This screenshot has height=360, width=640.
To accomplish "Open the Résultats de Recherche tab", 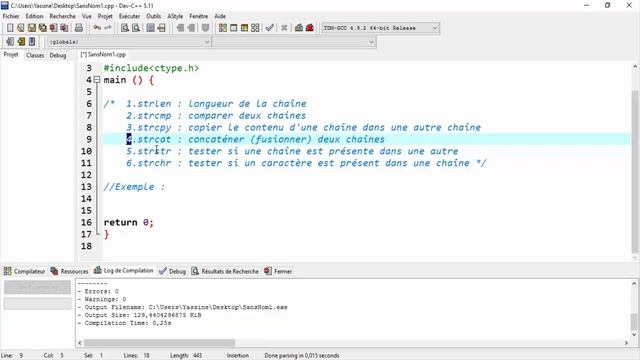I will 225,271.
